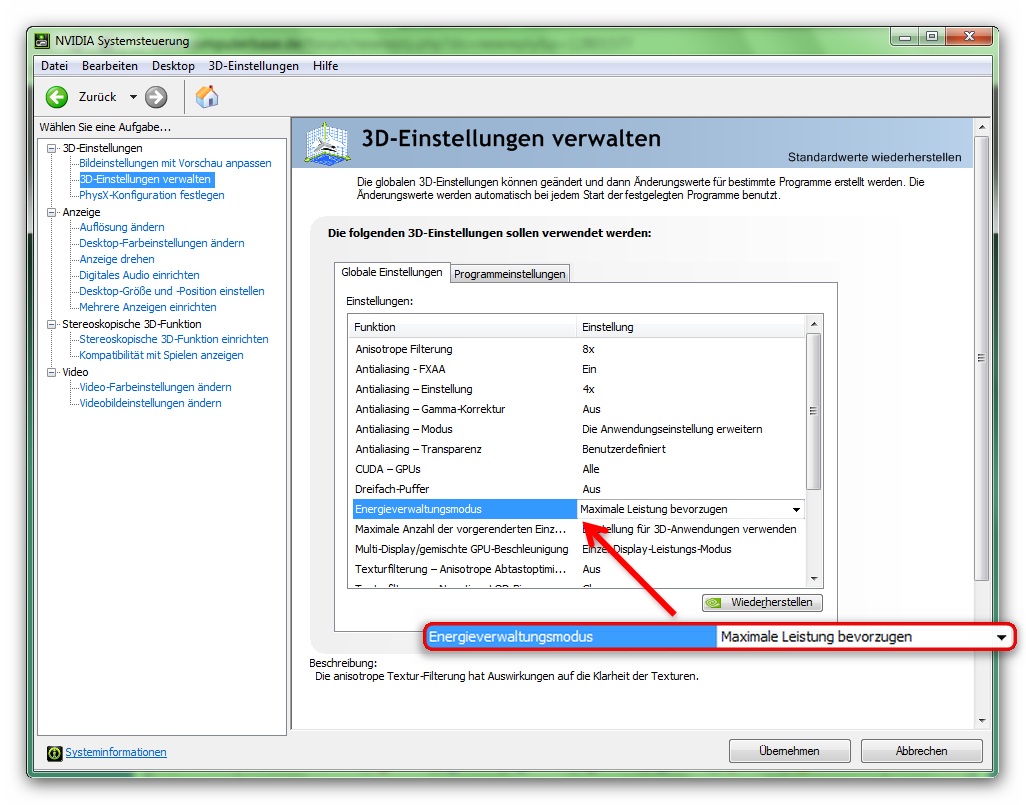
Task: Switch to the Programmeinstellungen tab
Action: point(510,274)
